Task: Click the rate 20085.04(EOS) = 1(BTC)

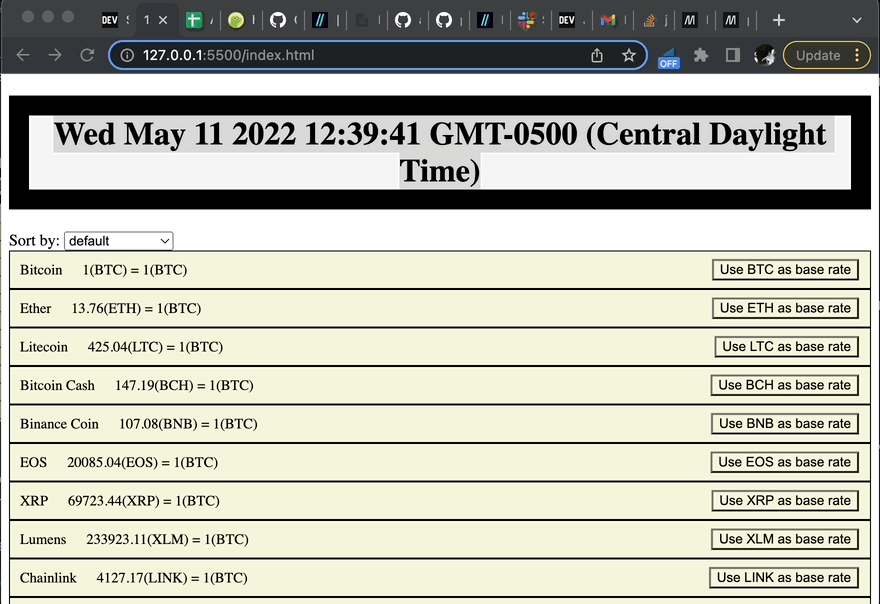Action: (x=143, y=462)
